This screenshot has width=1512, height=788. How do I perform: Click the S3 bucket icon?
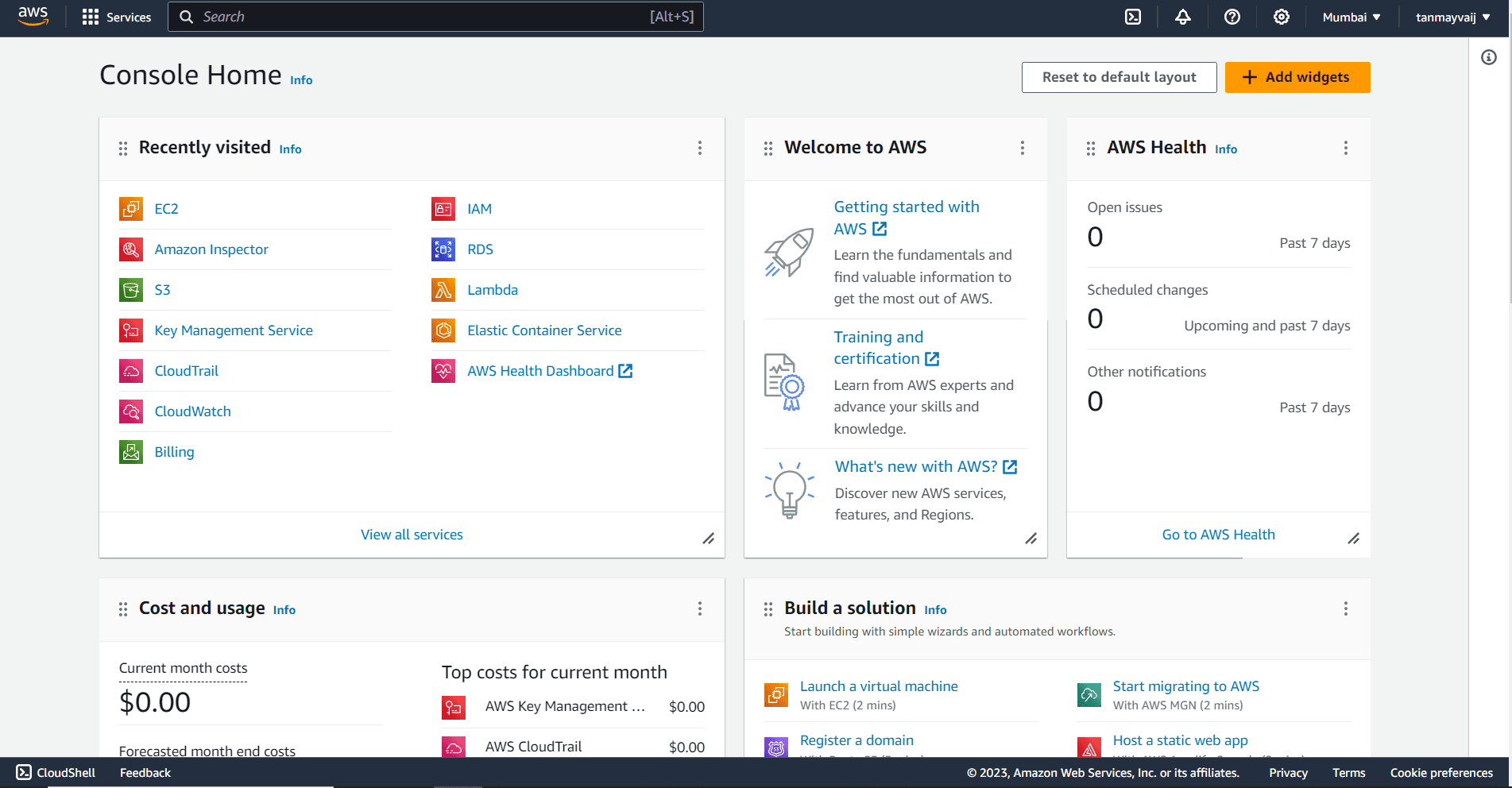click(x=131, y=290)
